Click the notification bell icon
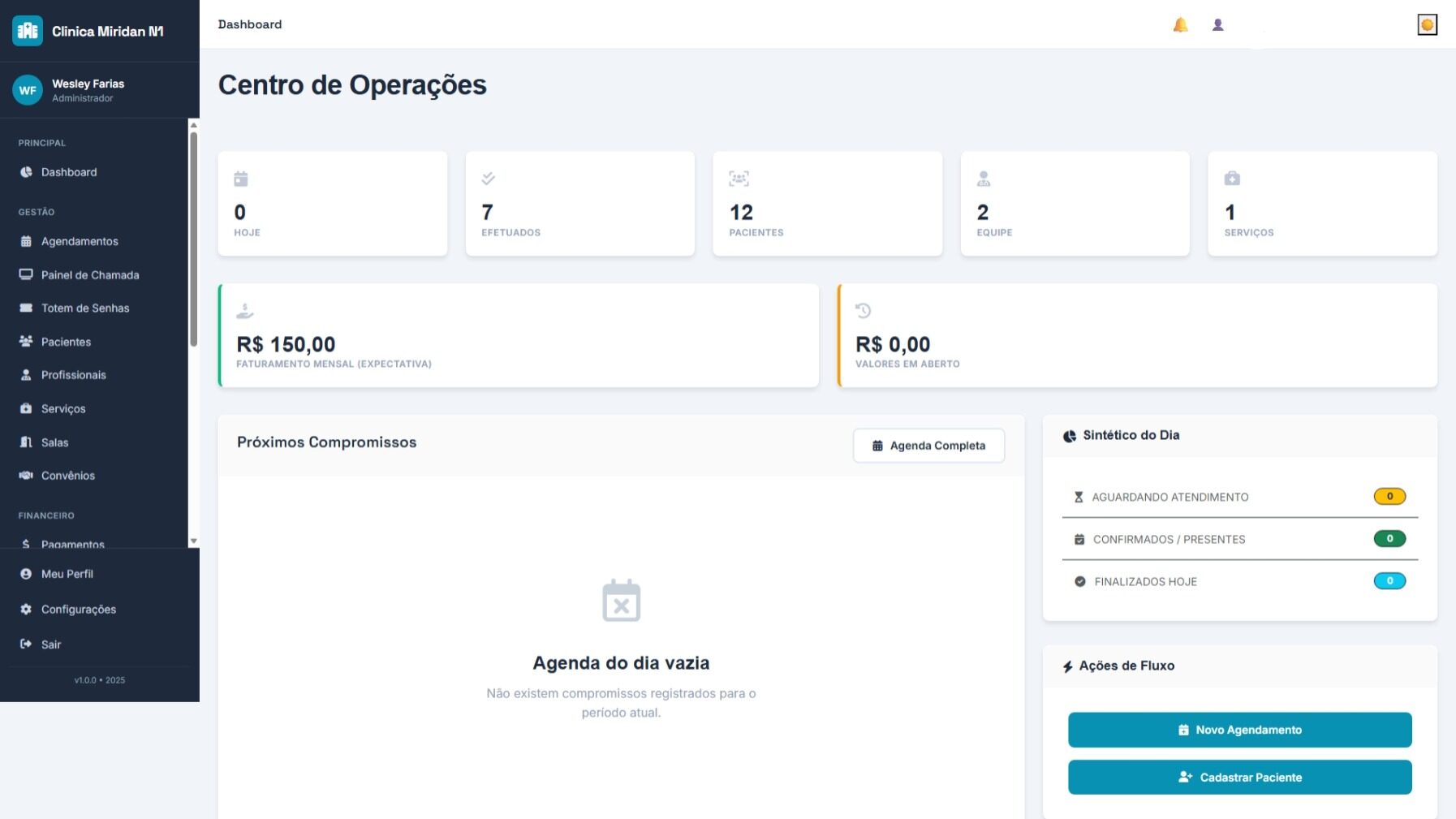The image size is (1456, 819). point(1180,25)
